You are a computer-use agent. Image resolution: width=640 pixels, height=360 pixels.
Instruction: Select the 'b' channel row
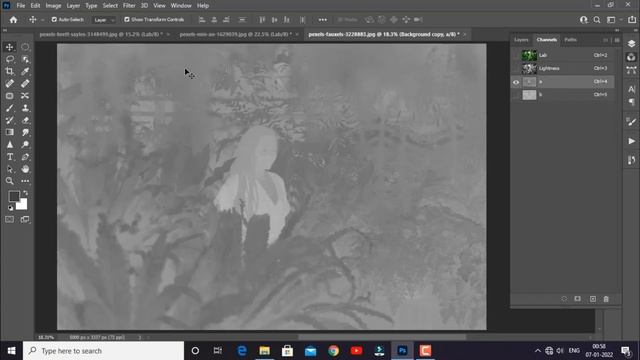point(562,95)
